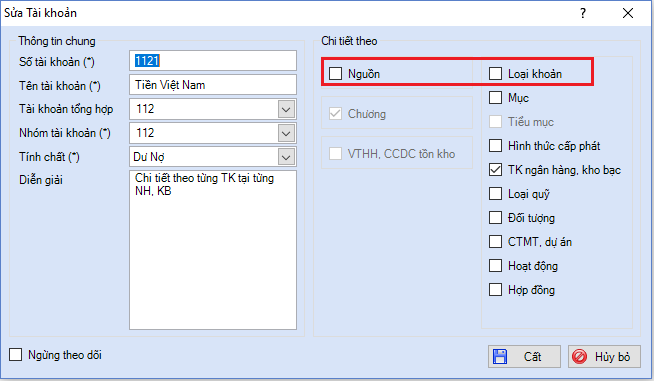Image resolution: width=654 pixels, height=381 pixels.
Task: Click the Tên tài khoản text field
Action: click(x=213, y=85)
